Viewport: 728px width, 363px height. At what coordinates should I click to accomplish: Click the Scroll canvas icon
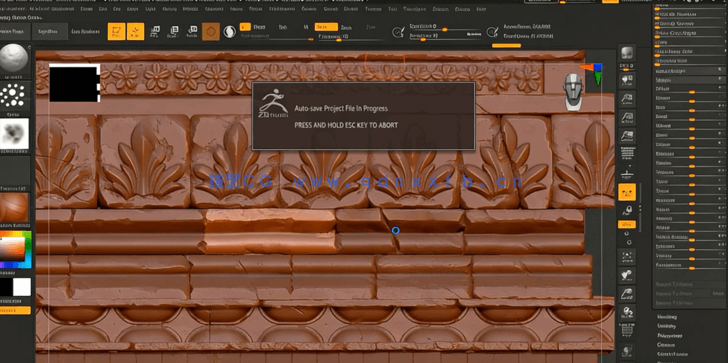point(627,79)
